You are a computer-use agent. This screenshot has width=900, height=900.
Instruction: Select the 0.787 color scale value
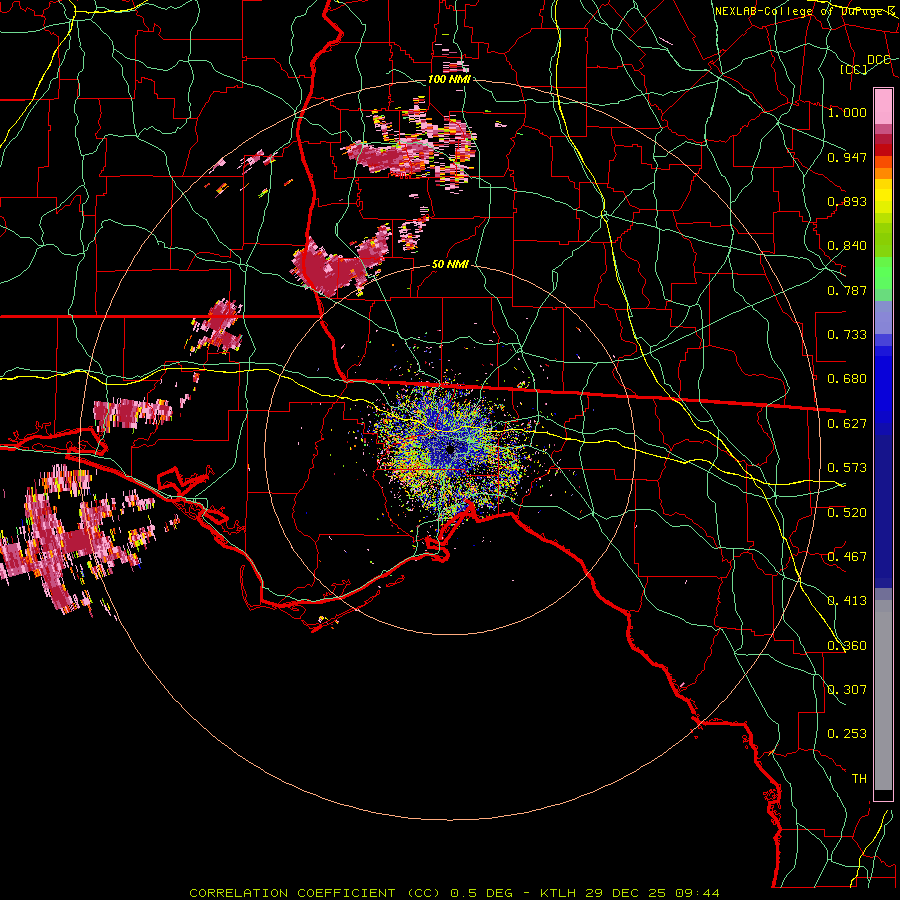(x=847, y=290)
